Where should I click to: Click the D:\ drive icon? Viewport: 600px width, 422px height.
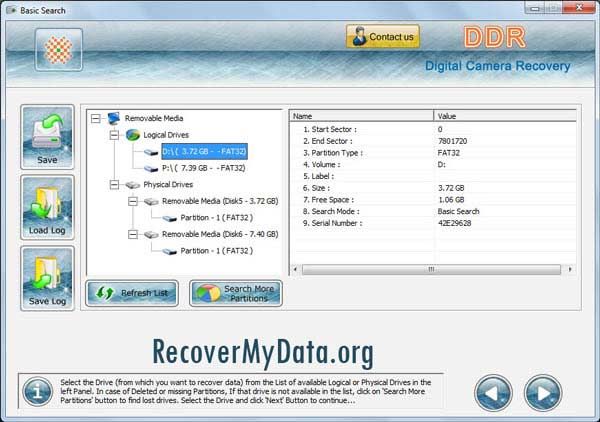(x=151, y=152)
